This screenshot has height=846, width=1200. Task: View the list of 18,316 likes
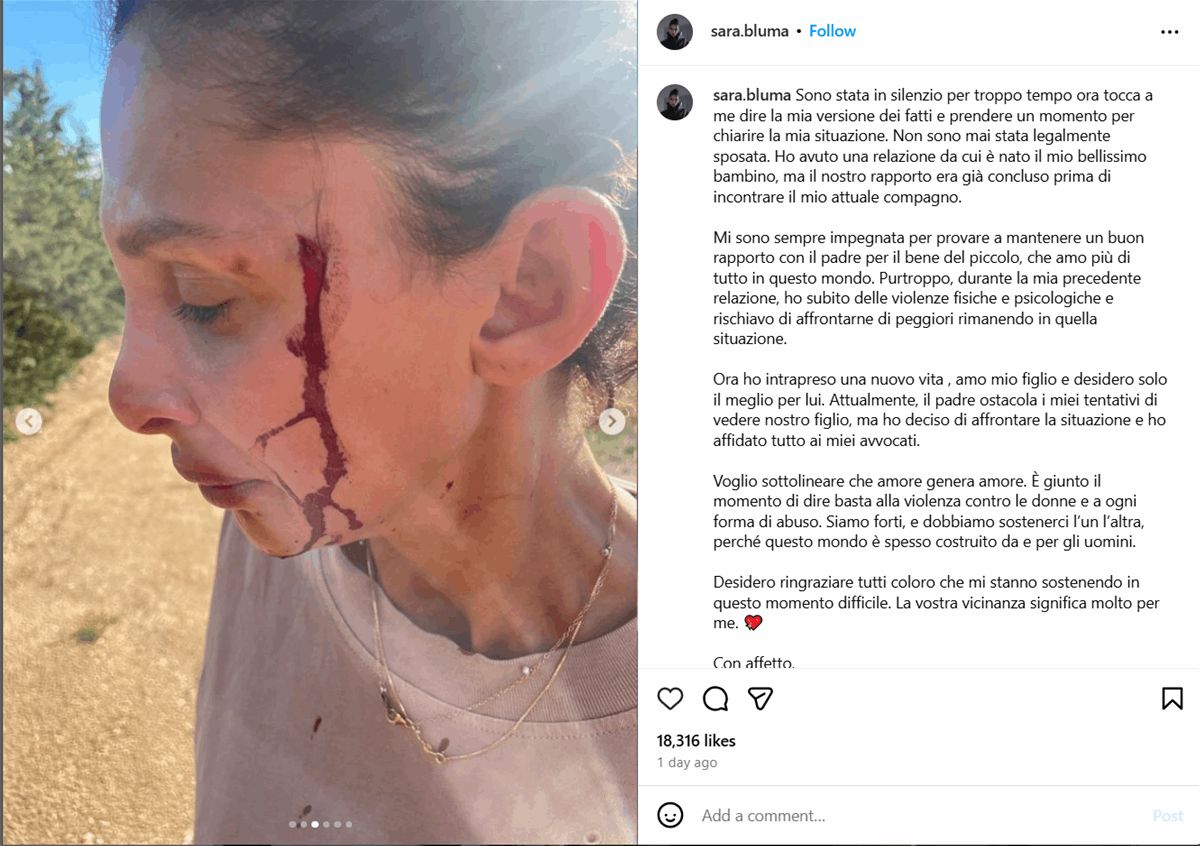(x=696, y=741)
